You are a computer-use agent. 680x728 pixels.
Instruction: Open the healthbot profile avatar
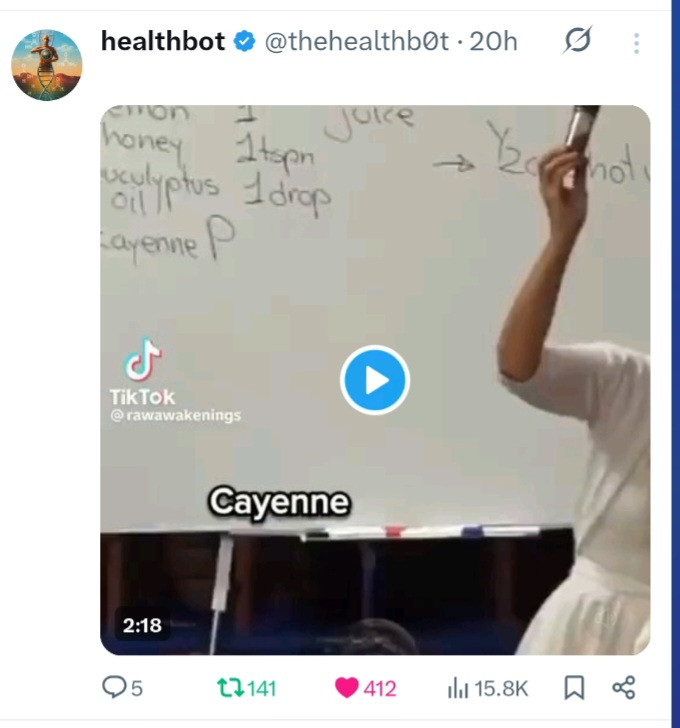click(x=47, y=65)
